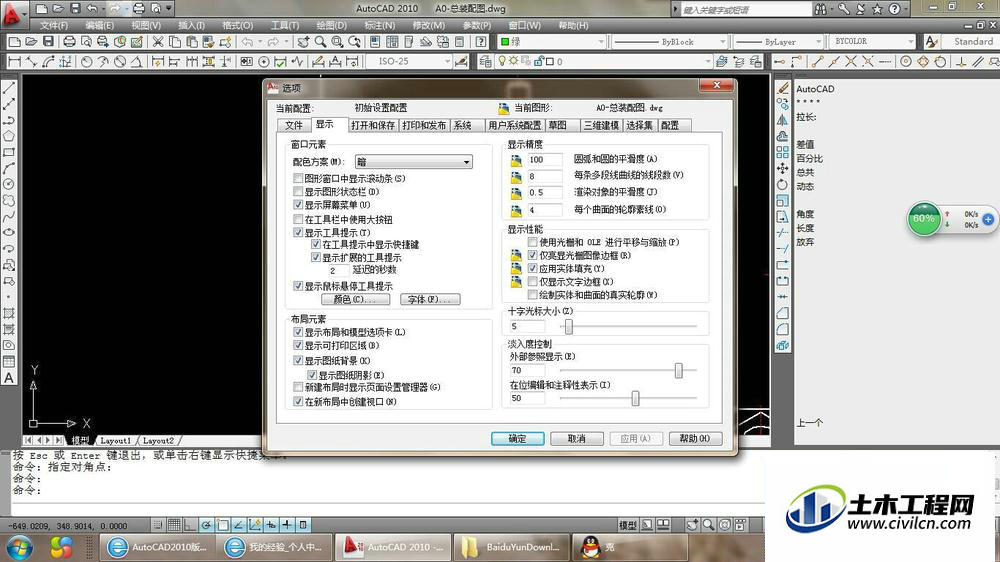Click the star Favorites icon
Image resolution: width=1000 pixels, height=562 pixels.
click(878, 9)
